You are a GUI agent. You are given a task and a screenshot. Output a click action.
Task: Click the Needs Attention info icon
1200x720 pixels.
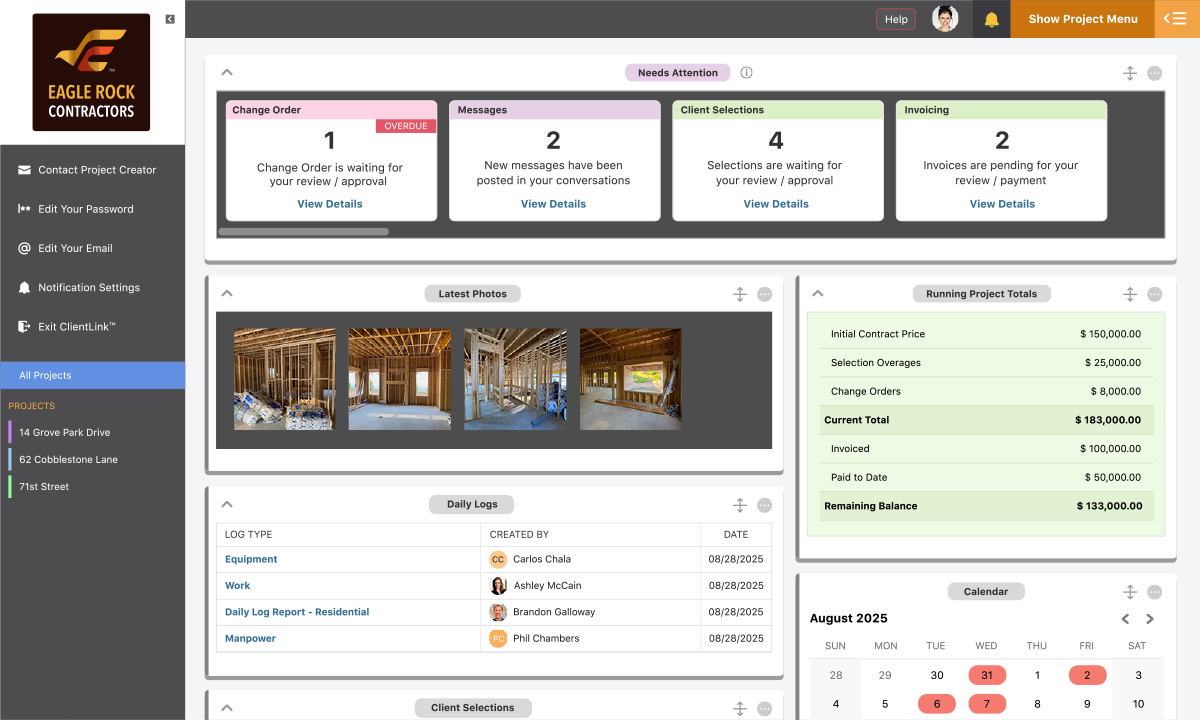click(x=746, y=73)
